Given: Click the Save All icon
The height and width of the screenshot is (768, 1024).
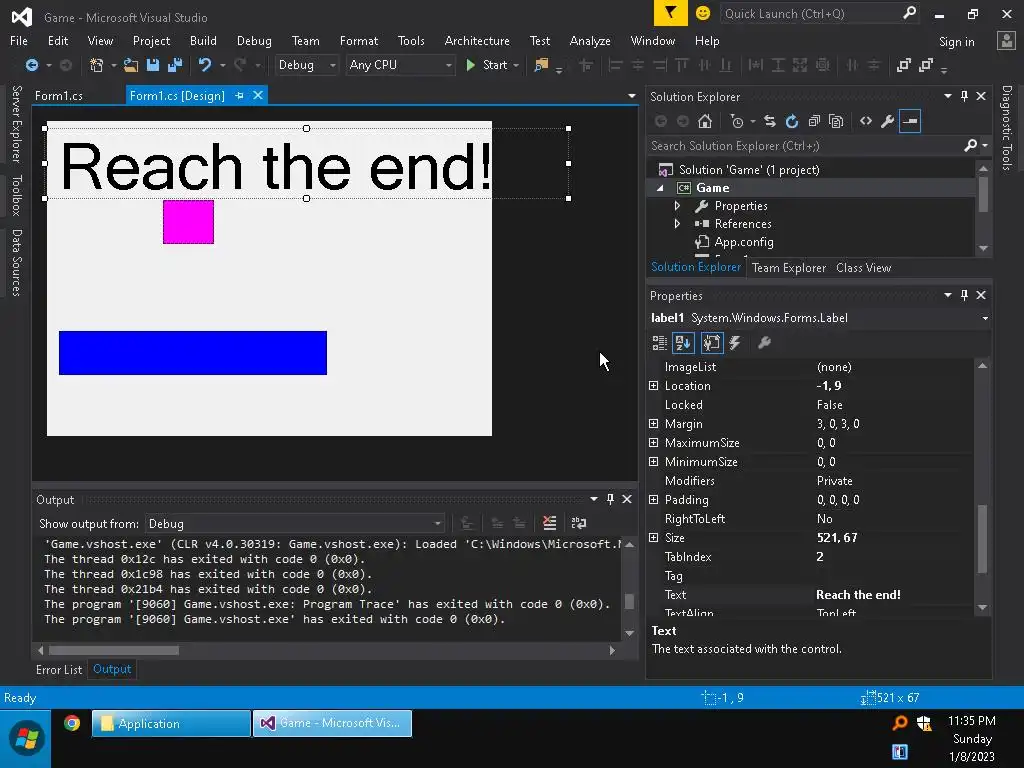Looking at the screenshot, I should (x=175, y=65).
